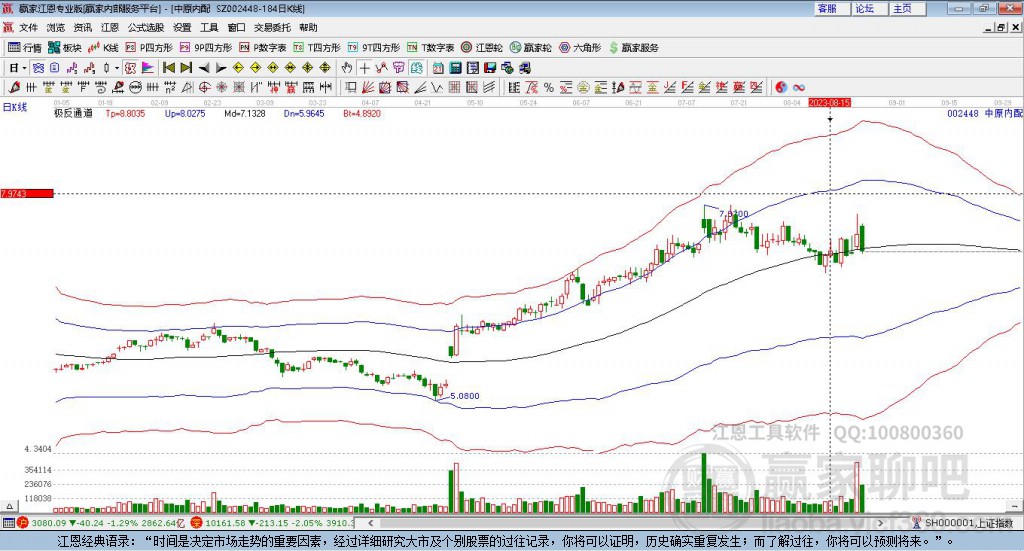1024x551 pixels.
Task: Open the P四方形 tool
Action: click(149, 48)
